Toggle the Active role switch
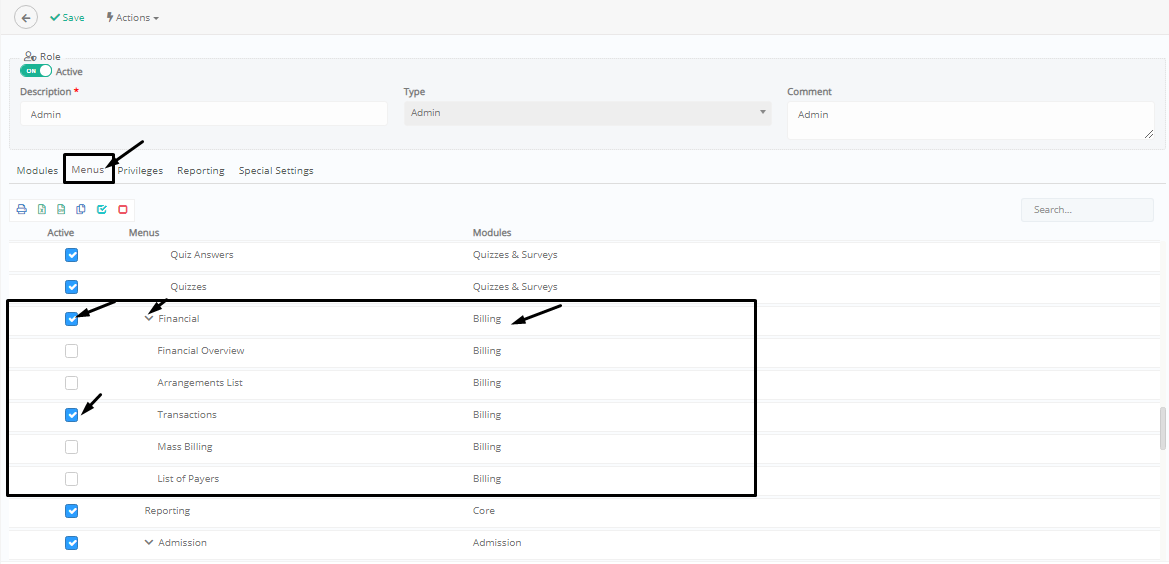 [36, 72]
